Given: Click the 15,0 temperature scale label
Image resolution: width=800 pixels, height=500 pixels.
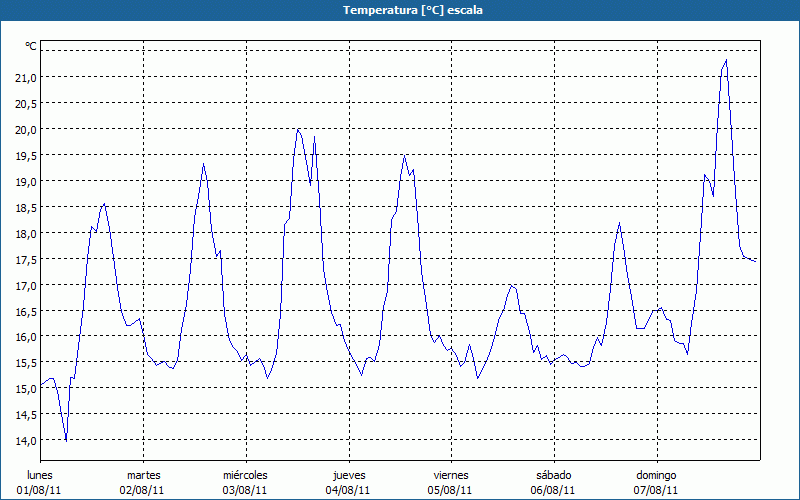Looking at the screenshot, I should pyautogui.click(x=25, y=389).
